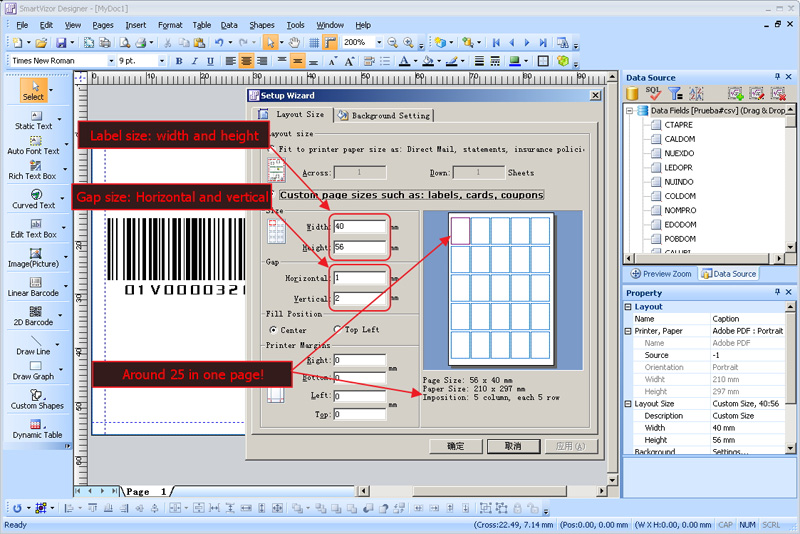Collapse the Data Fields tree node
800x534 pixels.
tap(629, 110)
